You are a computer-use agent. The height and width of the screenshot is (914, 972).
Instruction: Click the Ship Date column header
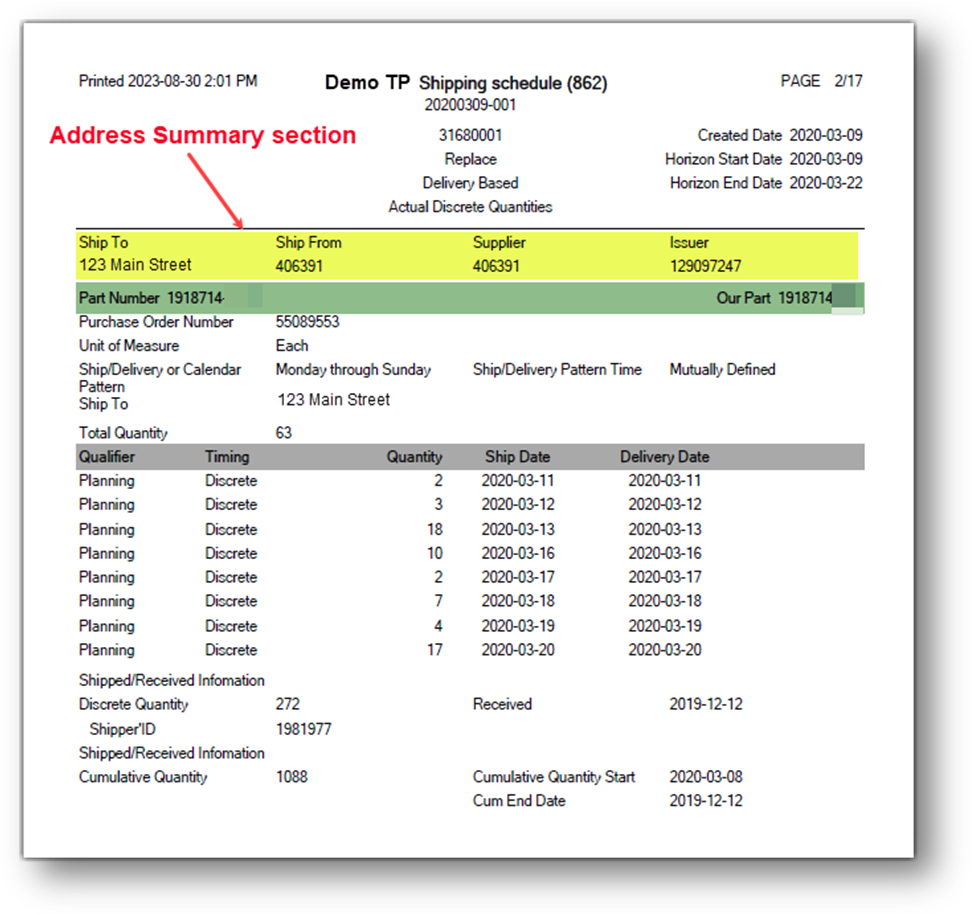click(518, 457)
